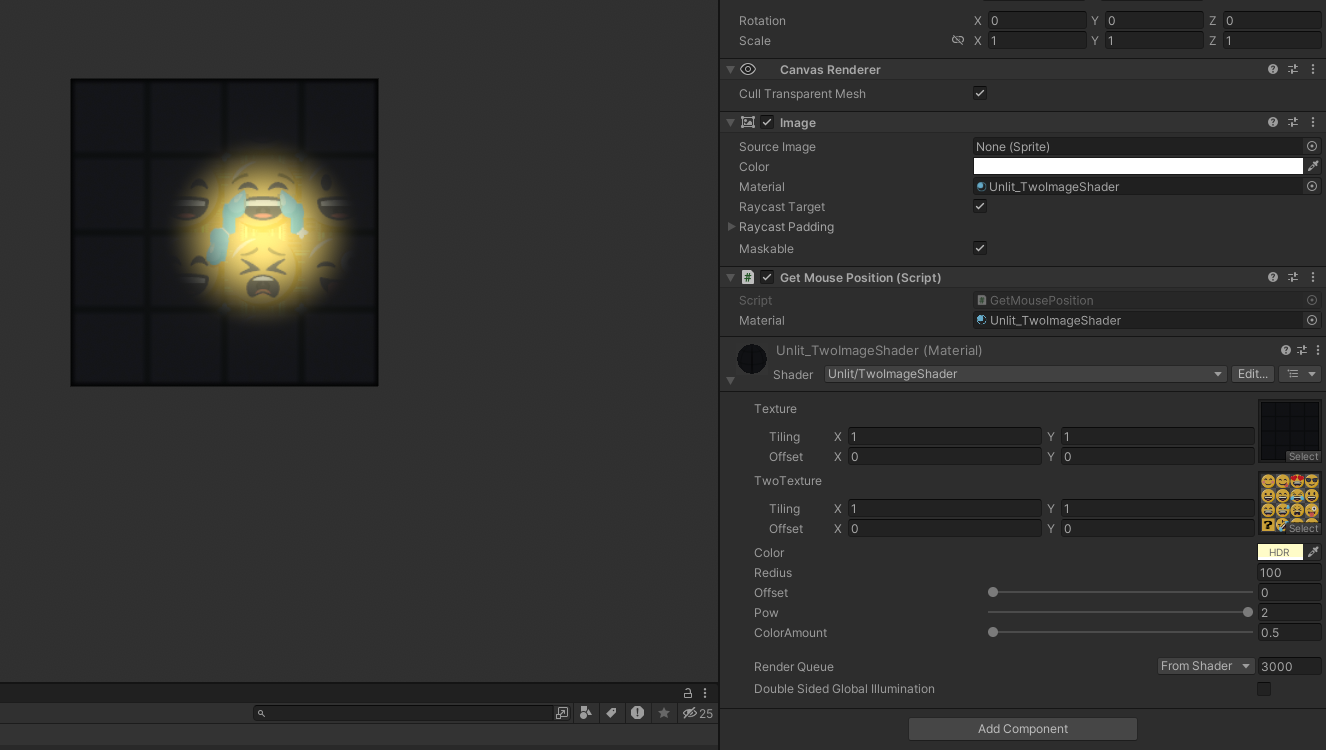This screenshot has width=1326, height=750.
Task: Click the HDR Color eyedropper icon
Action: tap(1314, 552)
